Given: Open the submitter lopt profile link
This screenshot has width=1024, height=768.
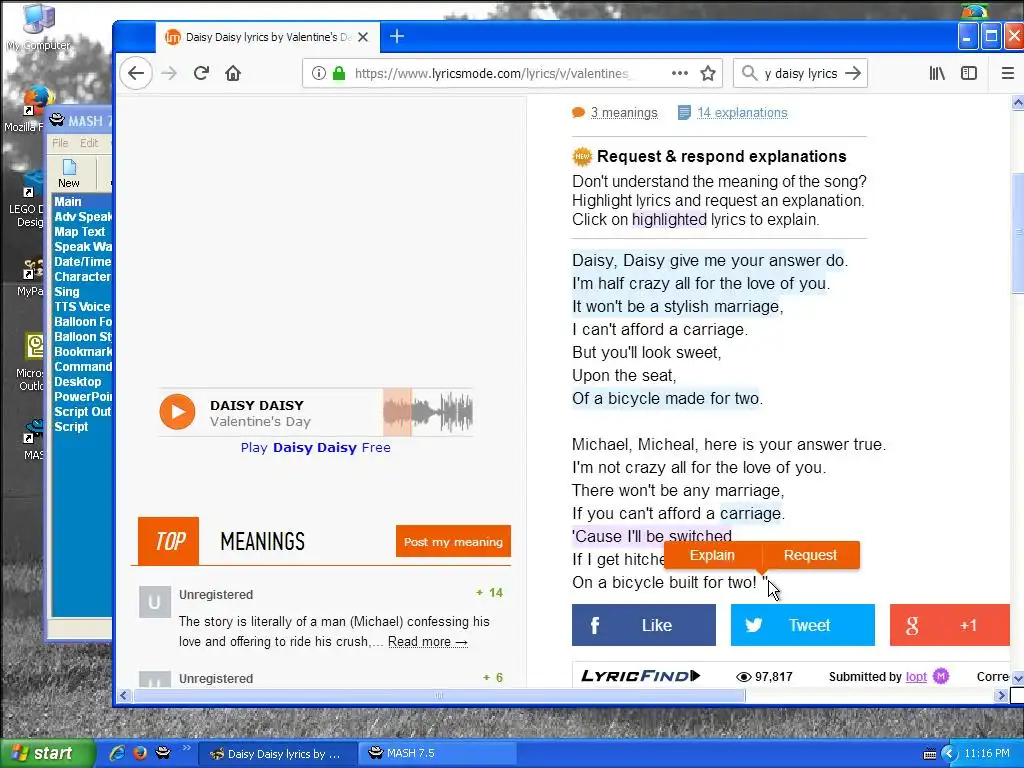Looking at the screenshot, I should click(916, 677).
